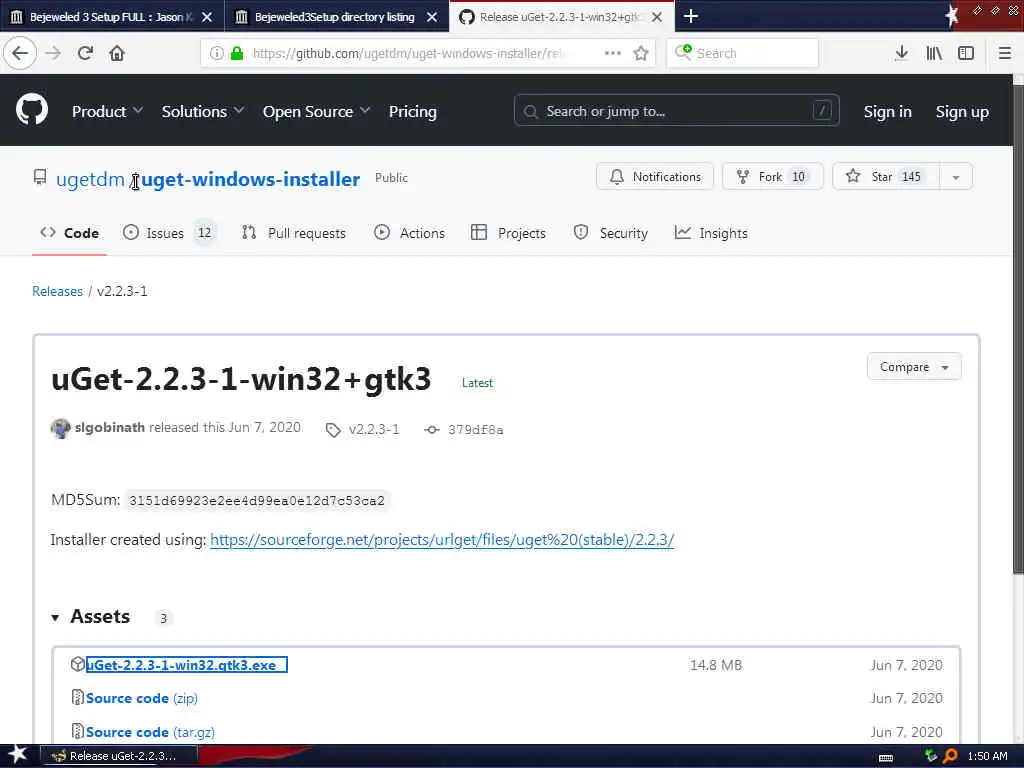Open the sourceforge.net installer link
The width and height of the screenshot is (1024, 768).
[x=442, y=540]
